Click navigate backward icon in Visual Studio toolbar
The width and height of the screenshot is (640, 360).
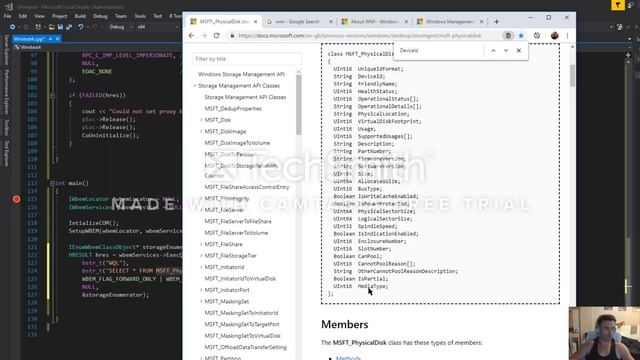pos(12,27)
